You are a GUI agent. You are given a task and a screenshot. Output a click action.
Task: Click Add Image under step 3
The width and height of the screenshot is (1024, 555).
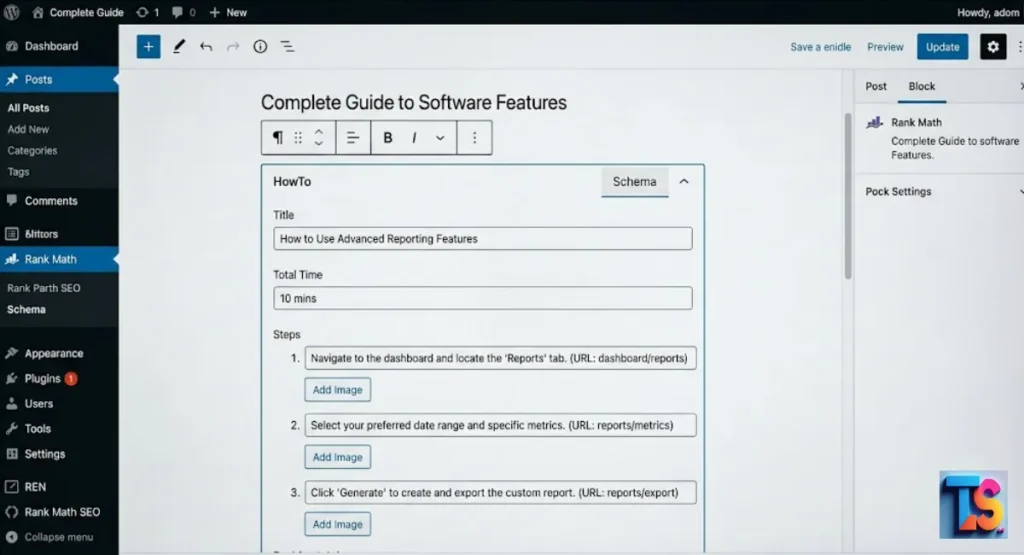tap(338, 524)
